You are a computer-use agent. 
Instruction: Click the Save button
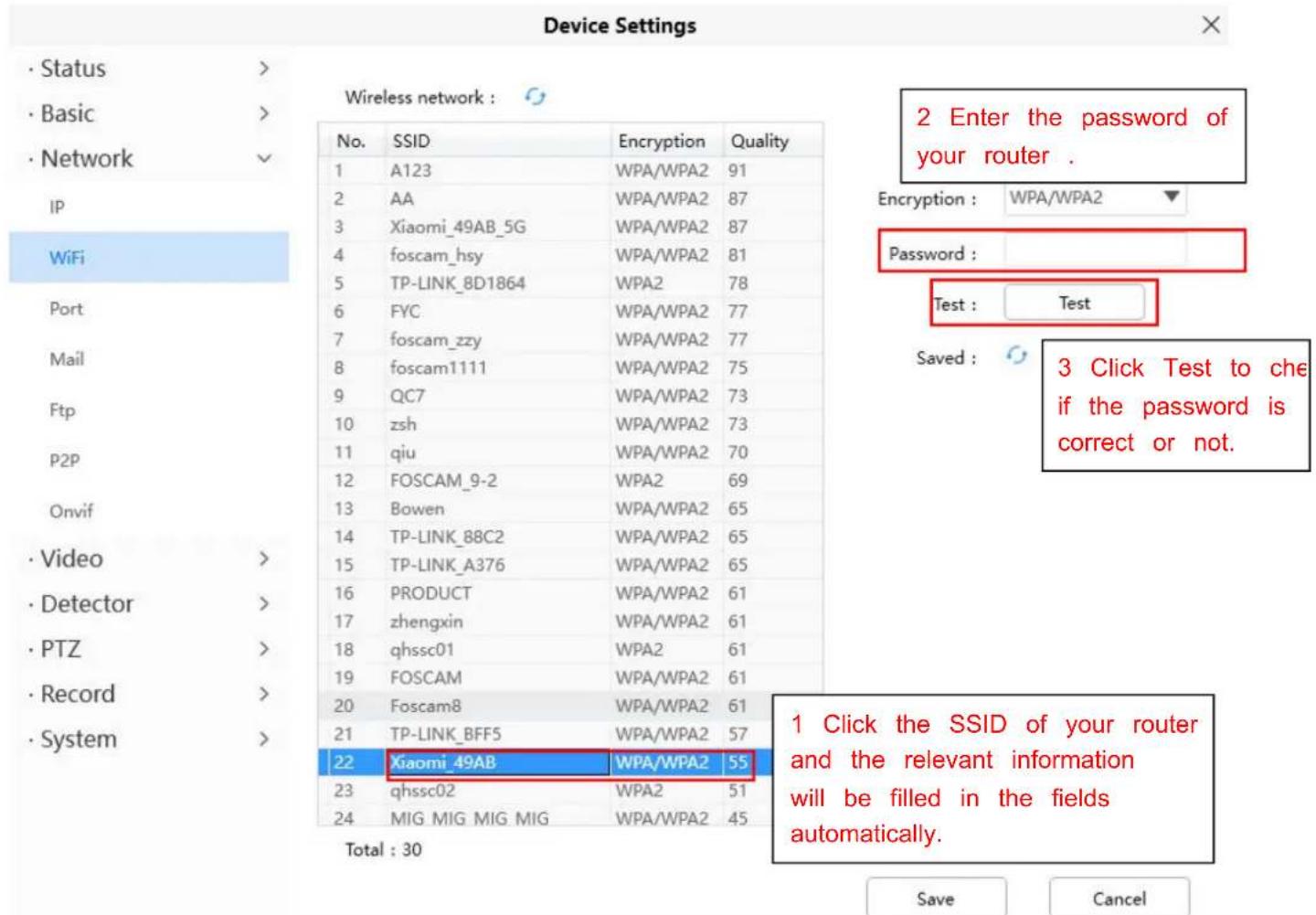pyautogui.click(x=936, y=897)
